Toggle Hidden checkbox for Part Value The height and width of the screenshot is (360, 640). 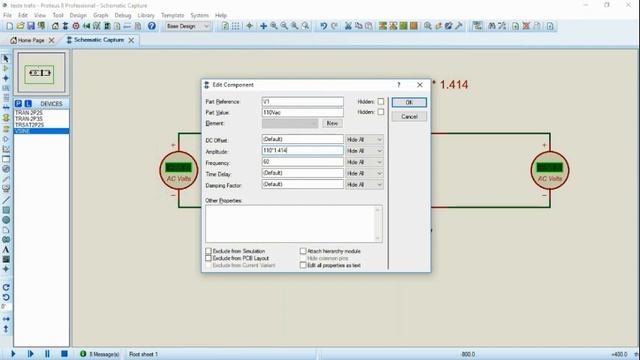(x=381, y=111)
